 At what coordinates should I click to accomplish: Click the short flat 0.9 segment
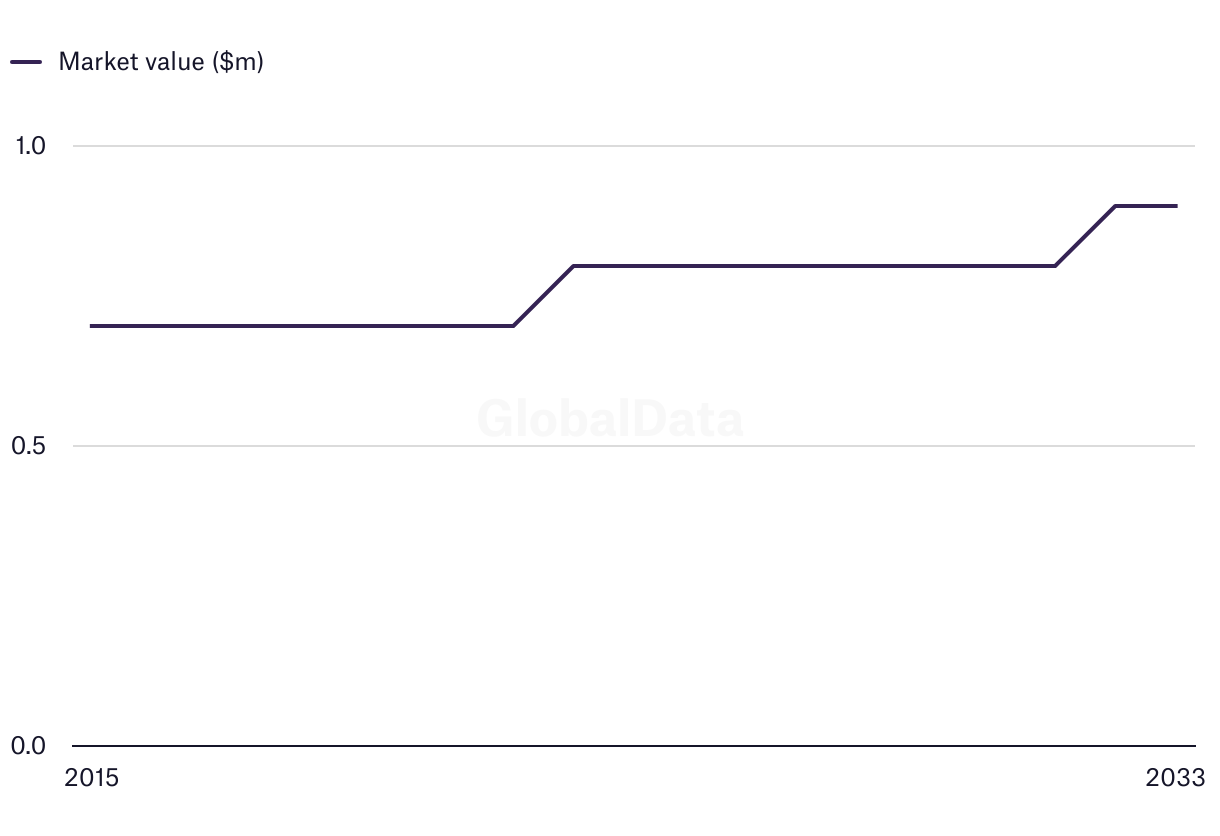tap(1146, 206)
